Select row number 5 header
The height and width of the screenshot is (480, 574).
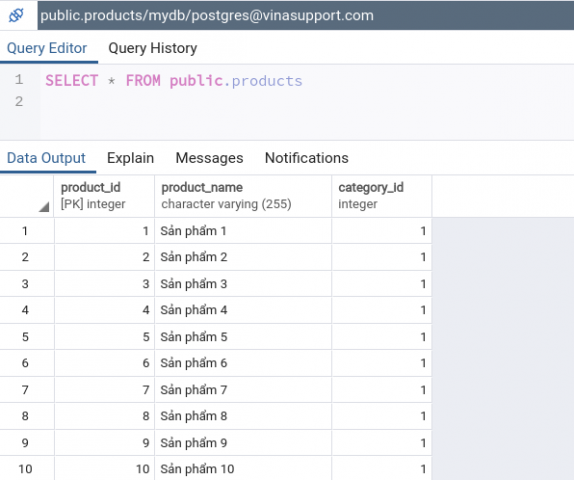point(25,337)
